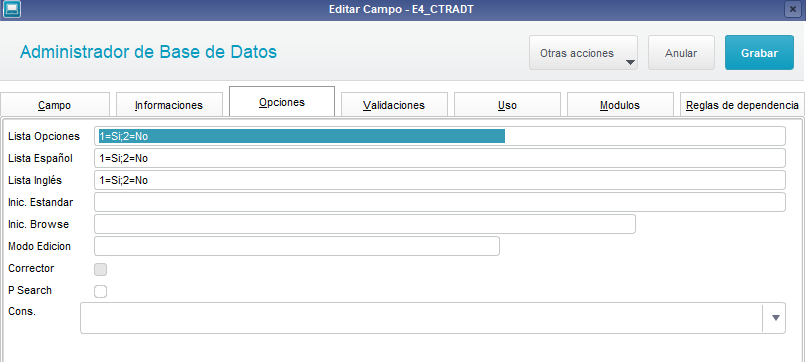Click the Anular button

point(681,52)
